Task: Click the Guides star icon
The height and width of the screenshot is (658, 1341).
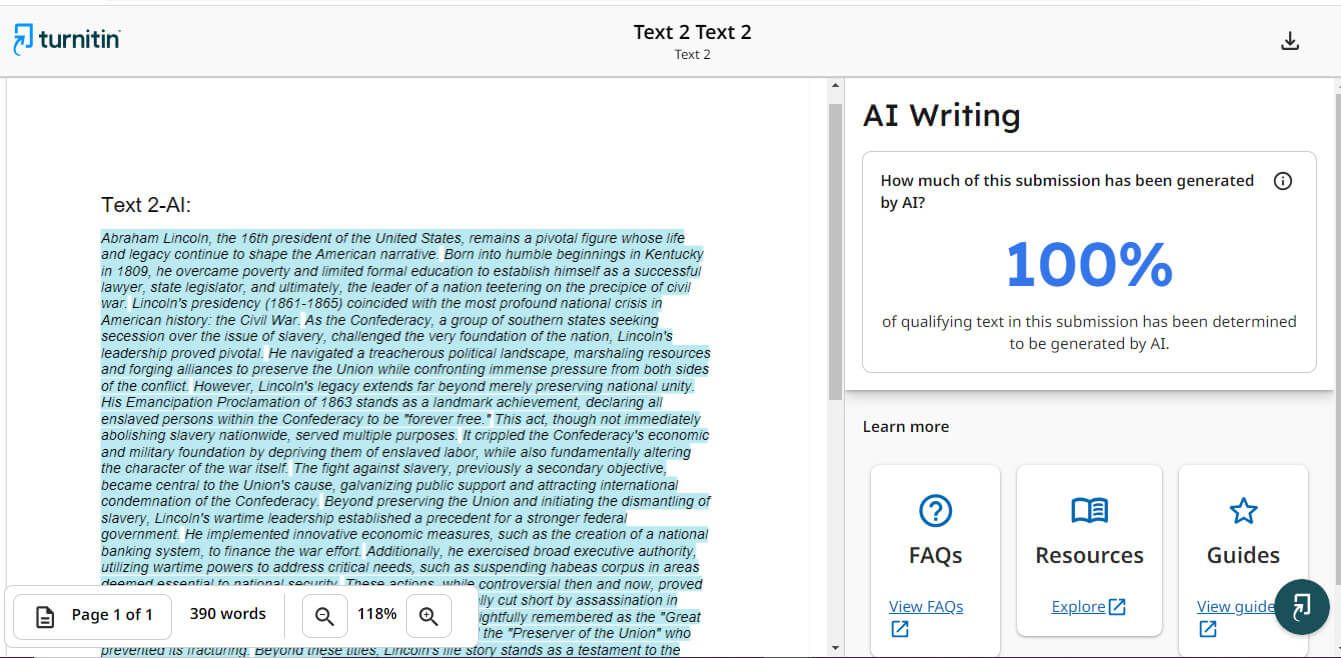Action: point(1243,511)
